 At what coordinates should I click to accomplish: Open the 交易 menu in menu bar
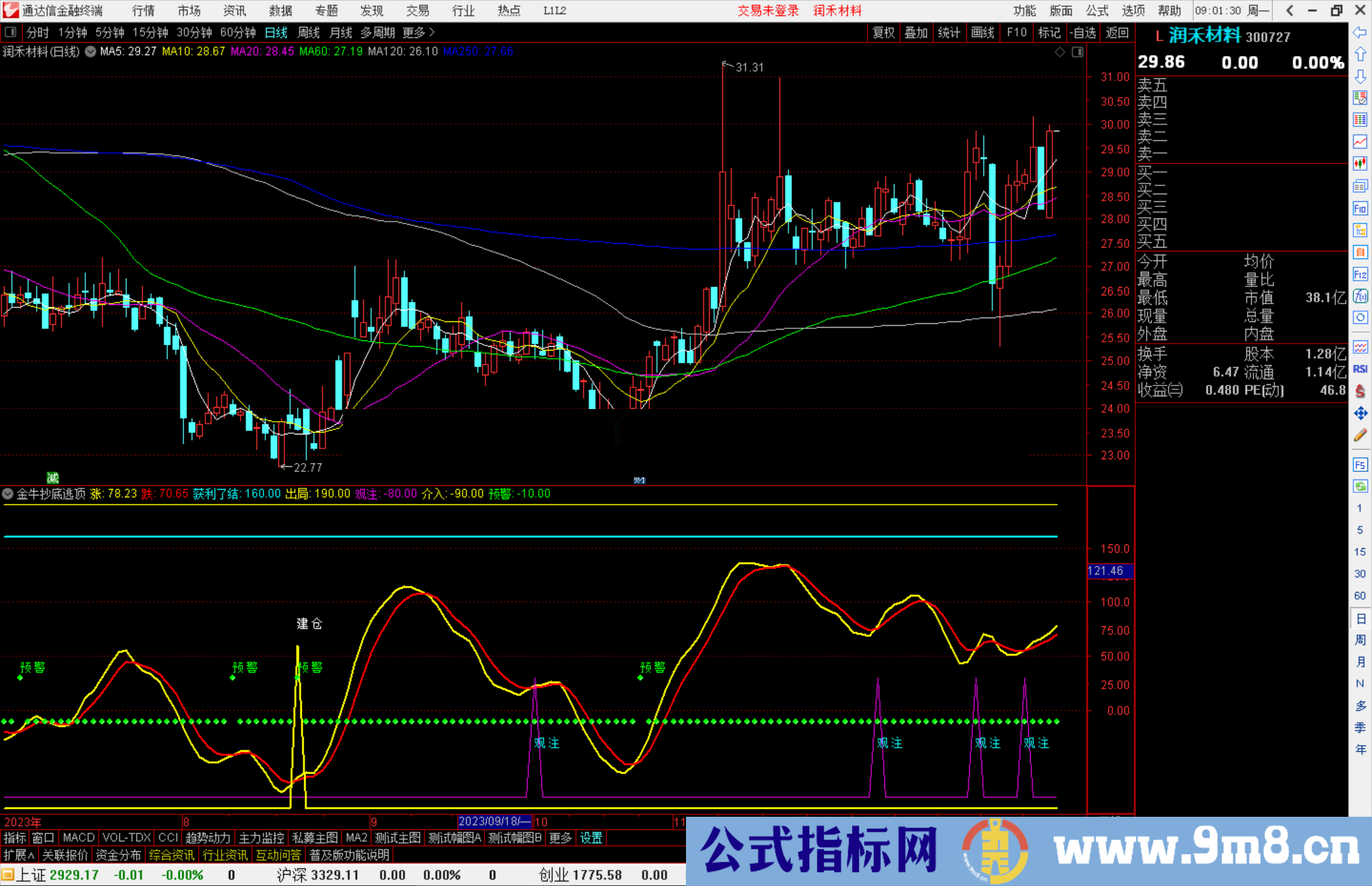[417, 10]
